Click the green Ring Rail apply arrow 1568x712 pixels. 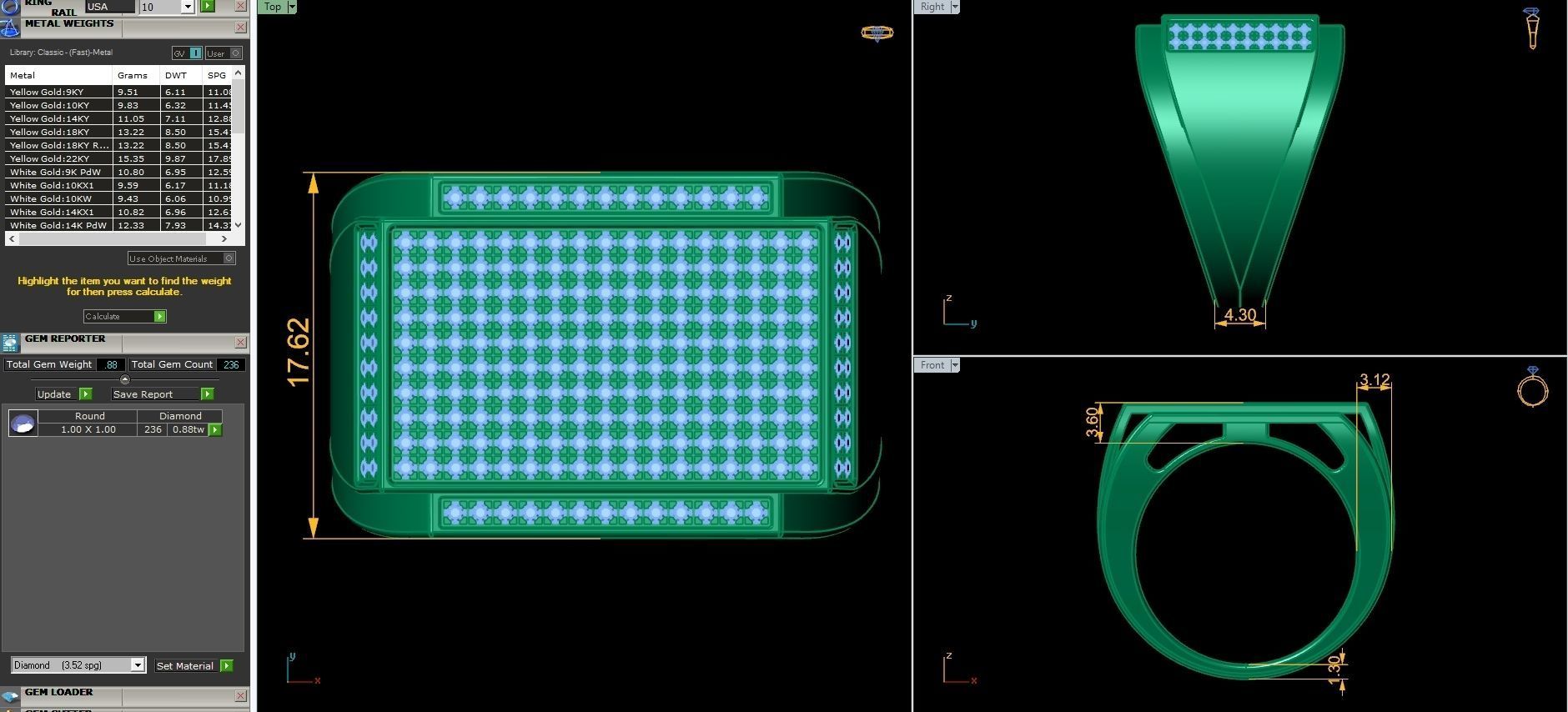[208, 6]
